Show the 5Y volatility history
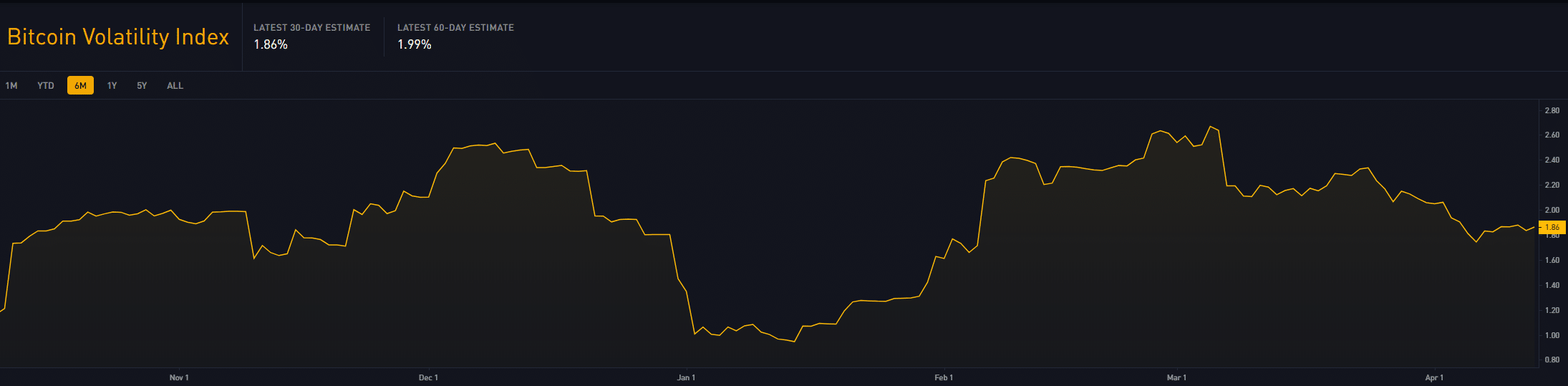Screen dimensions: 1568x386 pyautogui.click(x=142, y=86)
